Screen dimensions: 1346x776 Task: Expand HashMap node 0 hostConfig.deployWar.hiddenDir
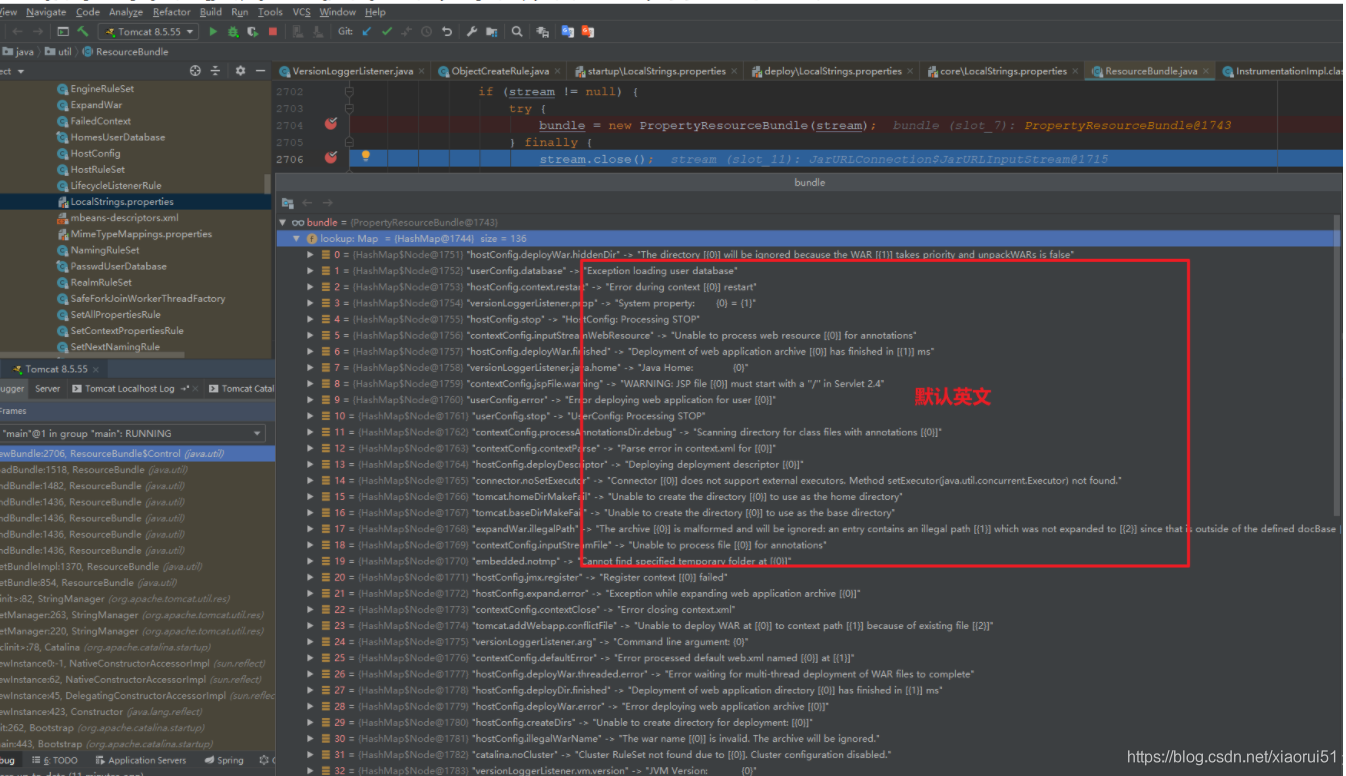(x=311, y=255)
